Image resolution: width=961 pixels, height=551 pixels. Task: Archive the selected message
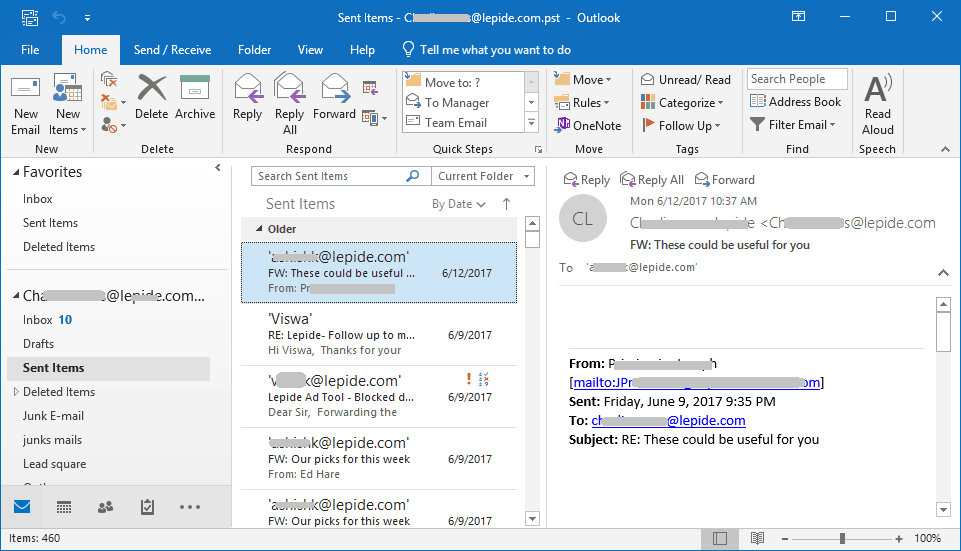coord(195,98)
